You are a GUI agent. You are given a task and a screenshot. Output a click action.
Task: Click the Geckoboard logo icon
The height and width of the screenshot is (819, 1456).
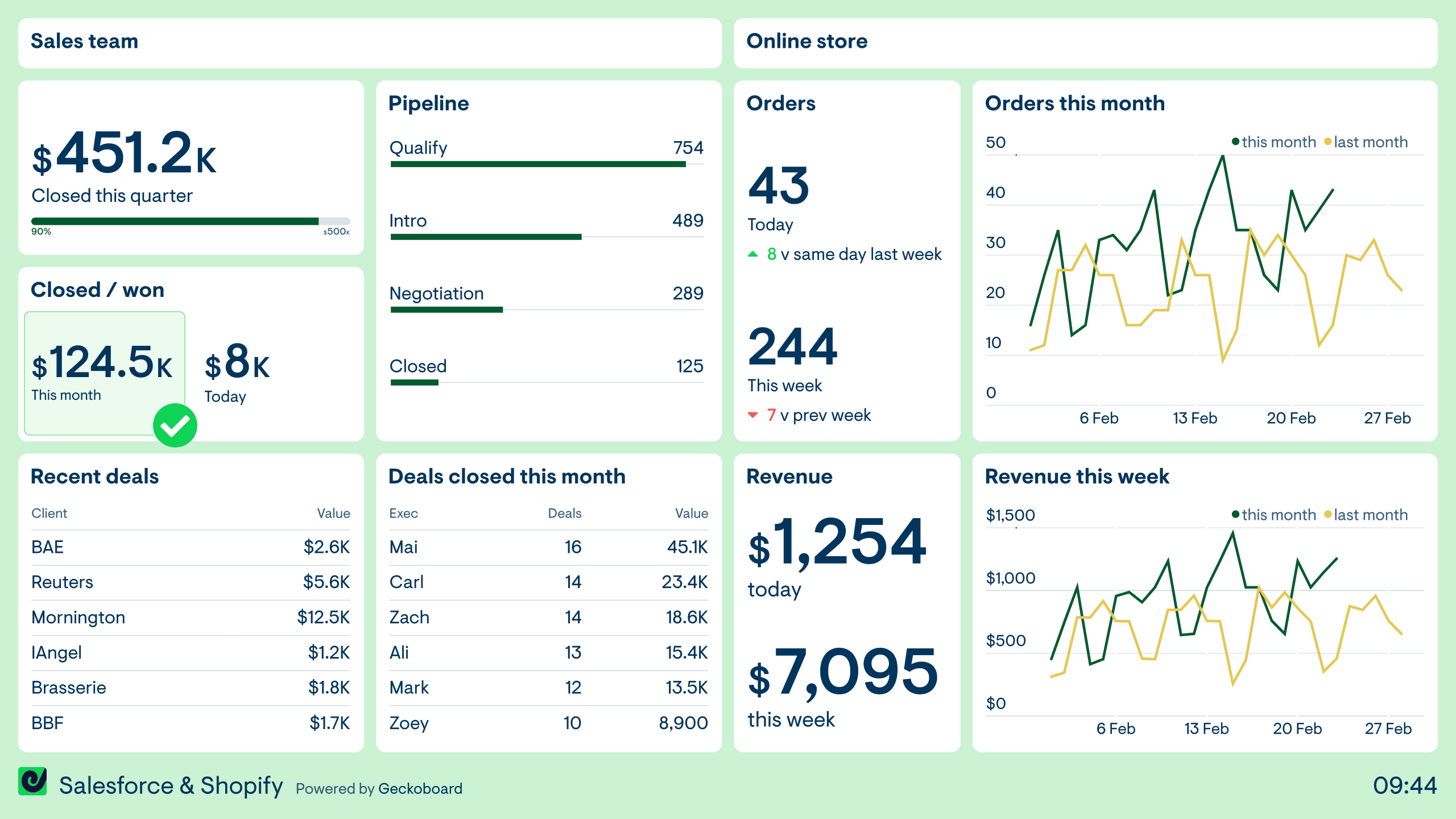(32, 781)
